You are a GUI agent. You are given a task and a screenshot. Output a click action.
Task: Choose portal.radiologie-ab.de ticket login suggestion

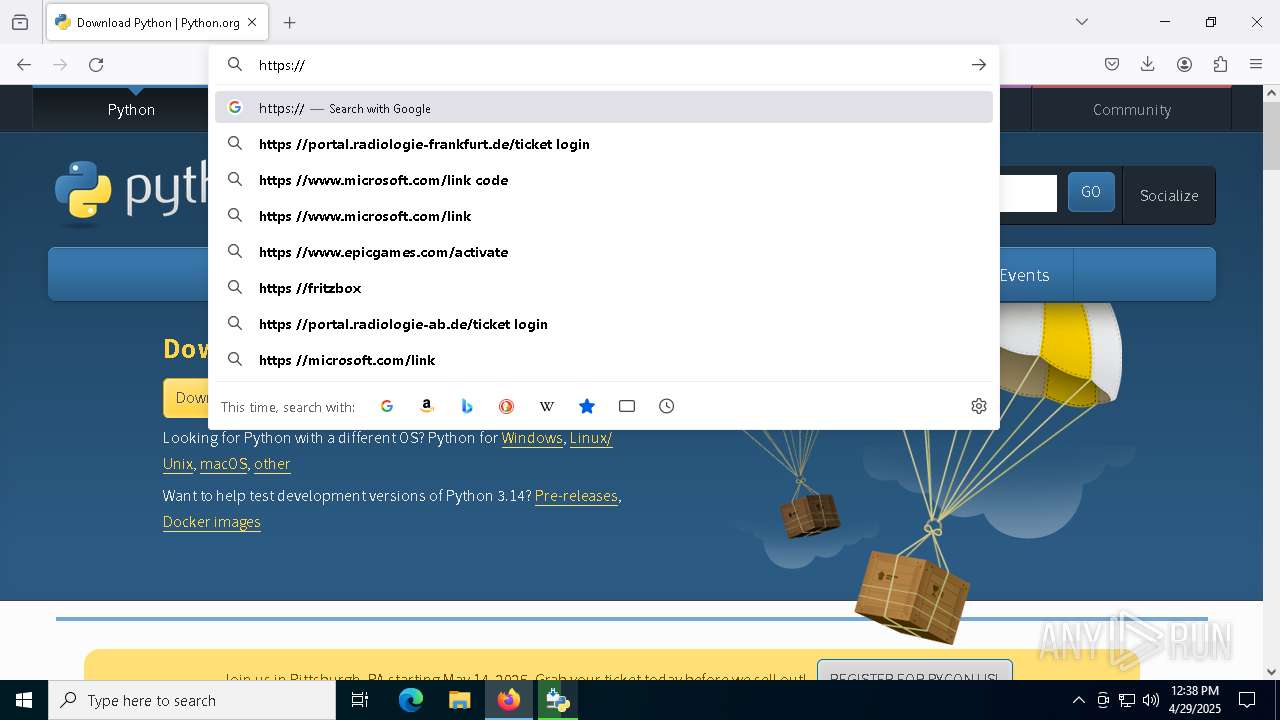604,324
